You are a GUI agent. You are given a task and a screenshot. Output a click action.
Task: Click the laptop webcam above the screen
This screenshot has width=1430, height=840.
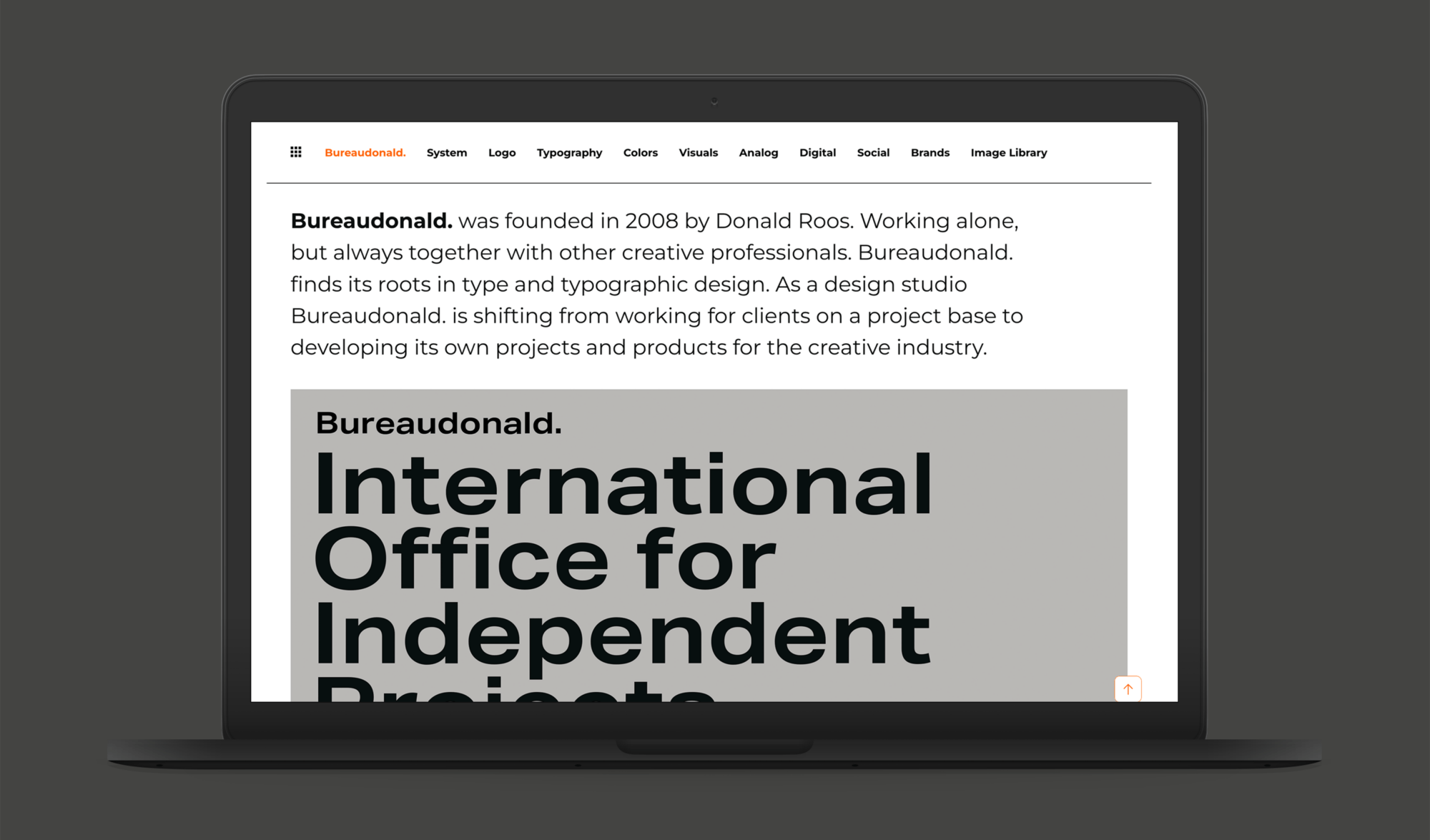click(x=714, y=102)
